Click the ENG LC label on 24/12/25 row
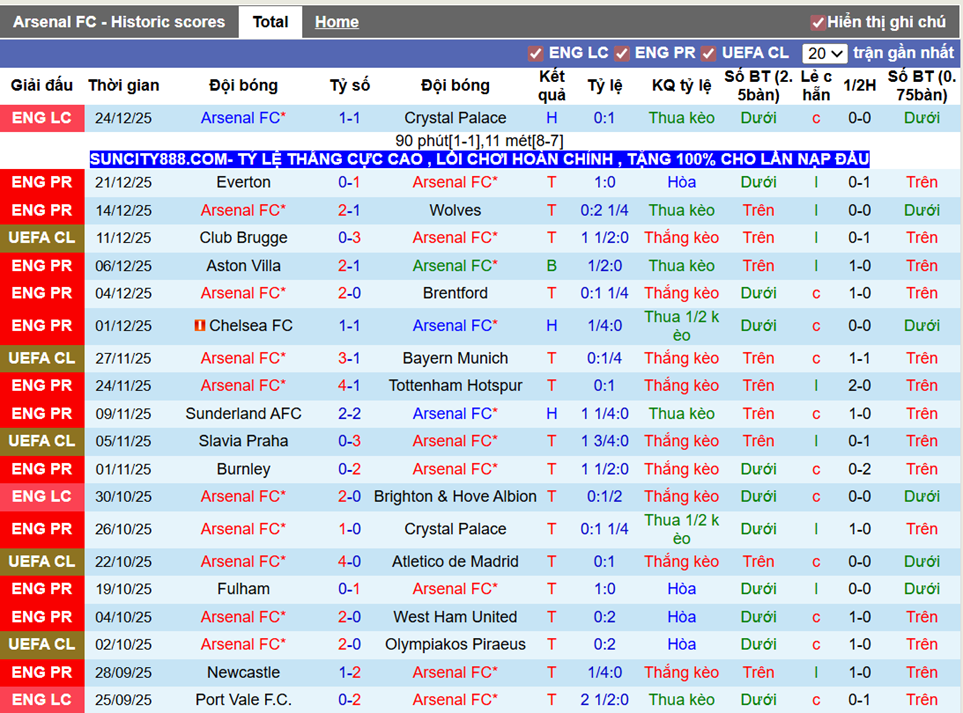Image resolution: width=963 pixels, height=713 pixels. pos(42,118)
